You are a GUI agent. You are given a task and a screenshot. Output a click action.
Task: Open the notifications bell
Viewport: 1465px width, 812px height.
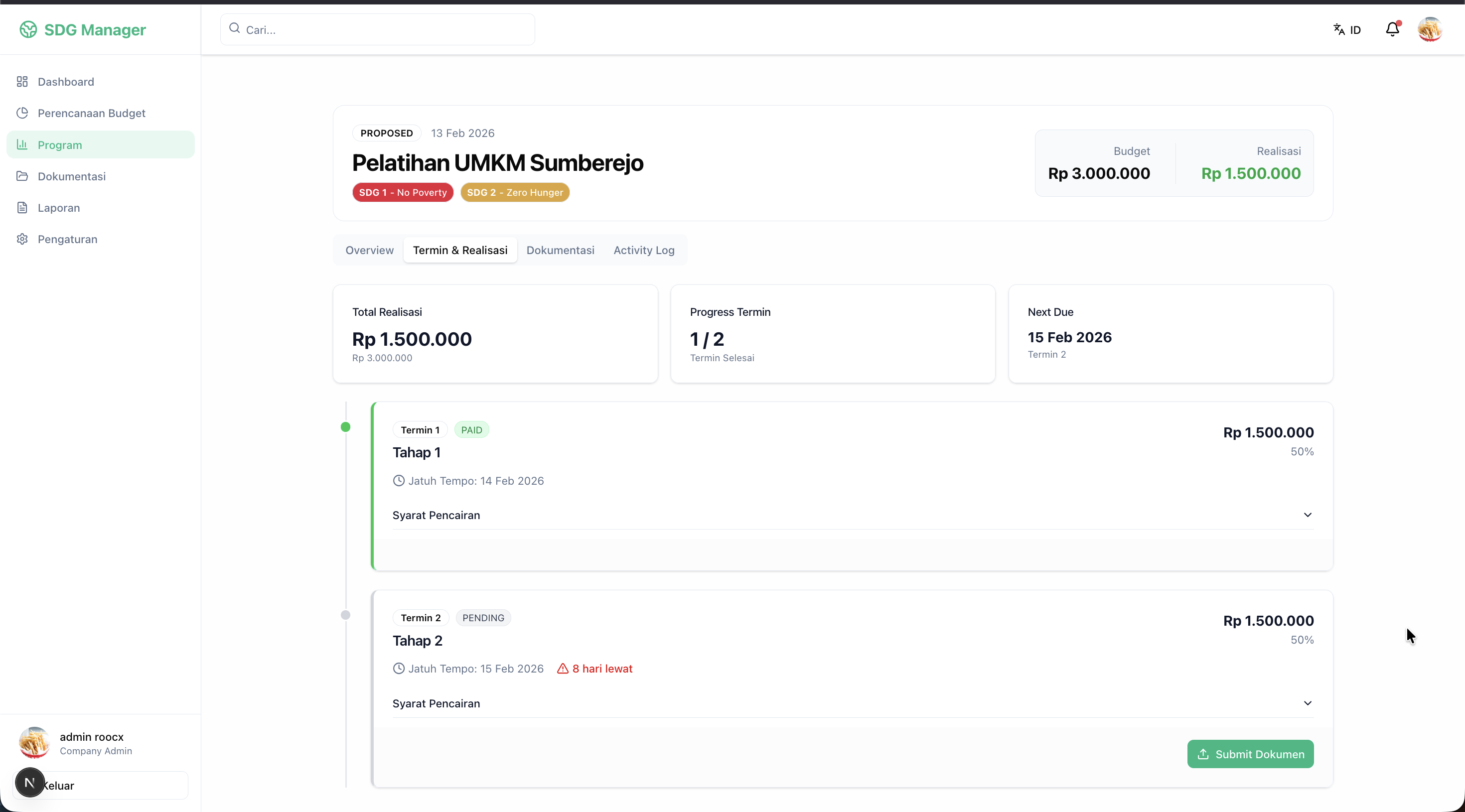(1392, 29)
